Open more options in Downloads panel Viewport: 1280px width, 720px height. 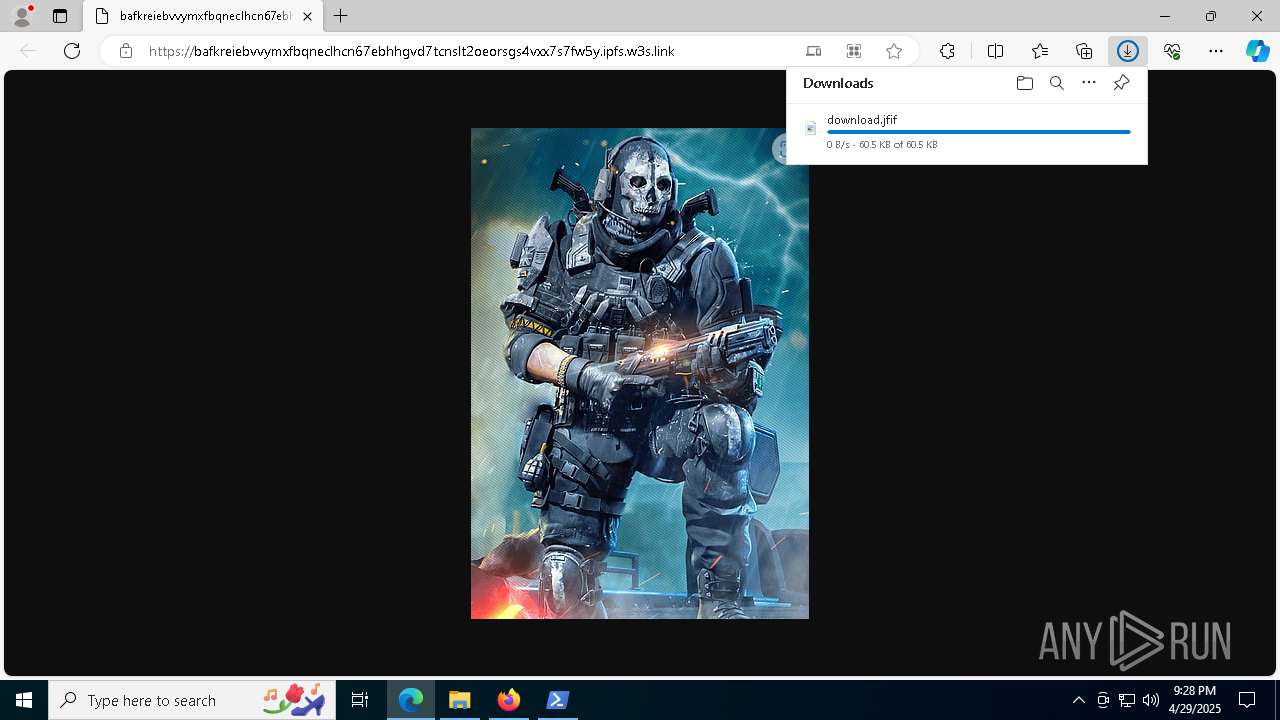[x=1089, y=83]
